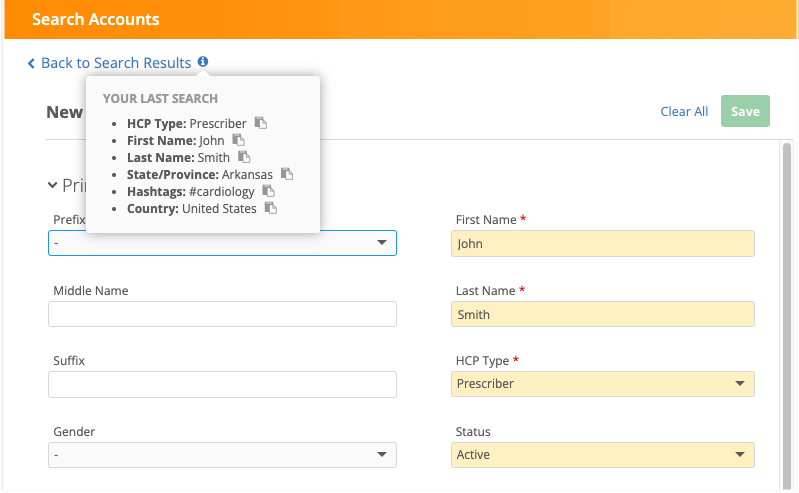
Task: Click the First Name field containing John
Action: [602, 244]
